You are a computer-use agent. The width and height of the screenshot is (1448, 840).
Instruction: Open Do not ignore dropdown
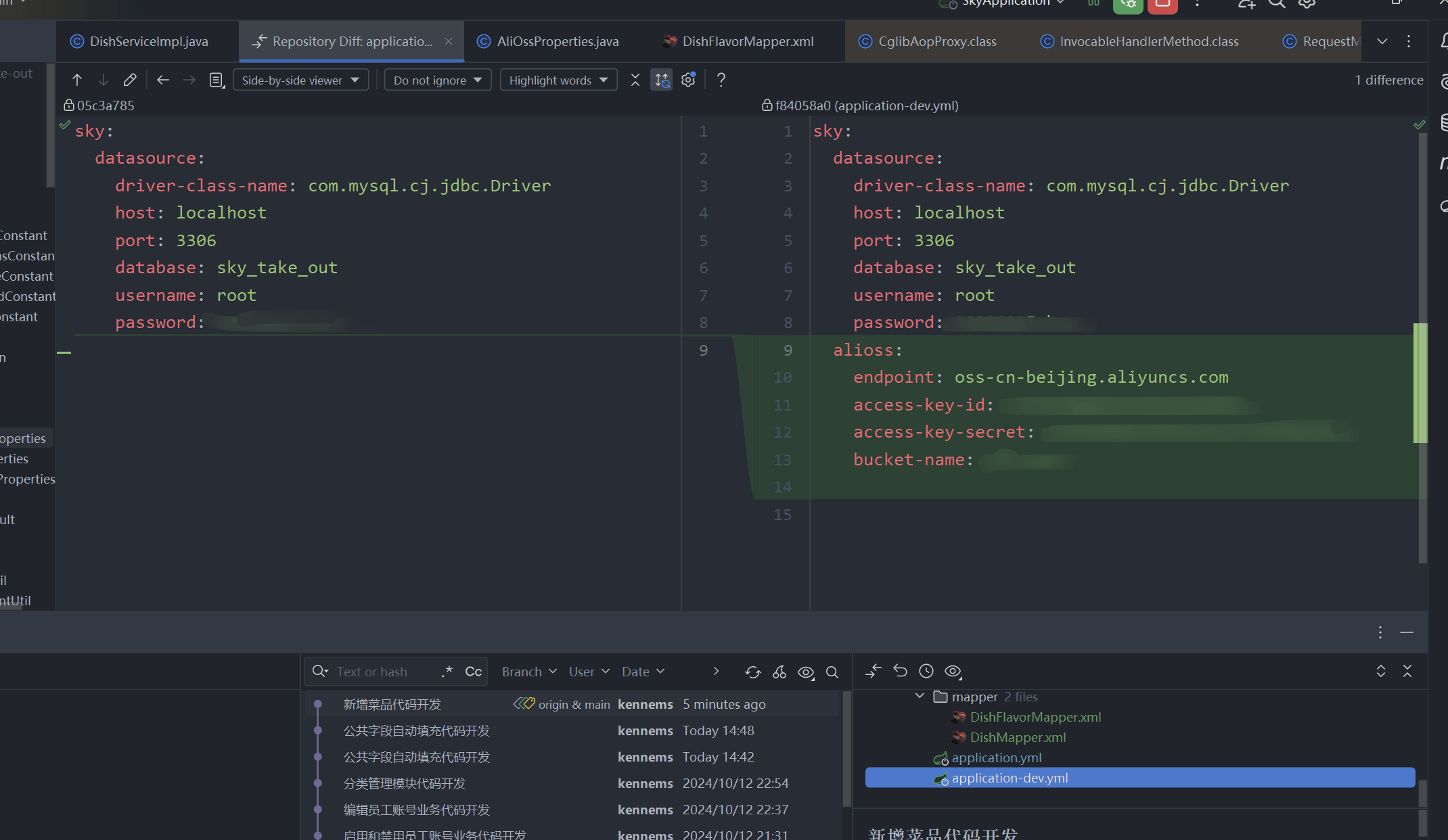pyautogui.click(x=437, y=80)
